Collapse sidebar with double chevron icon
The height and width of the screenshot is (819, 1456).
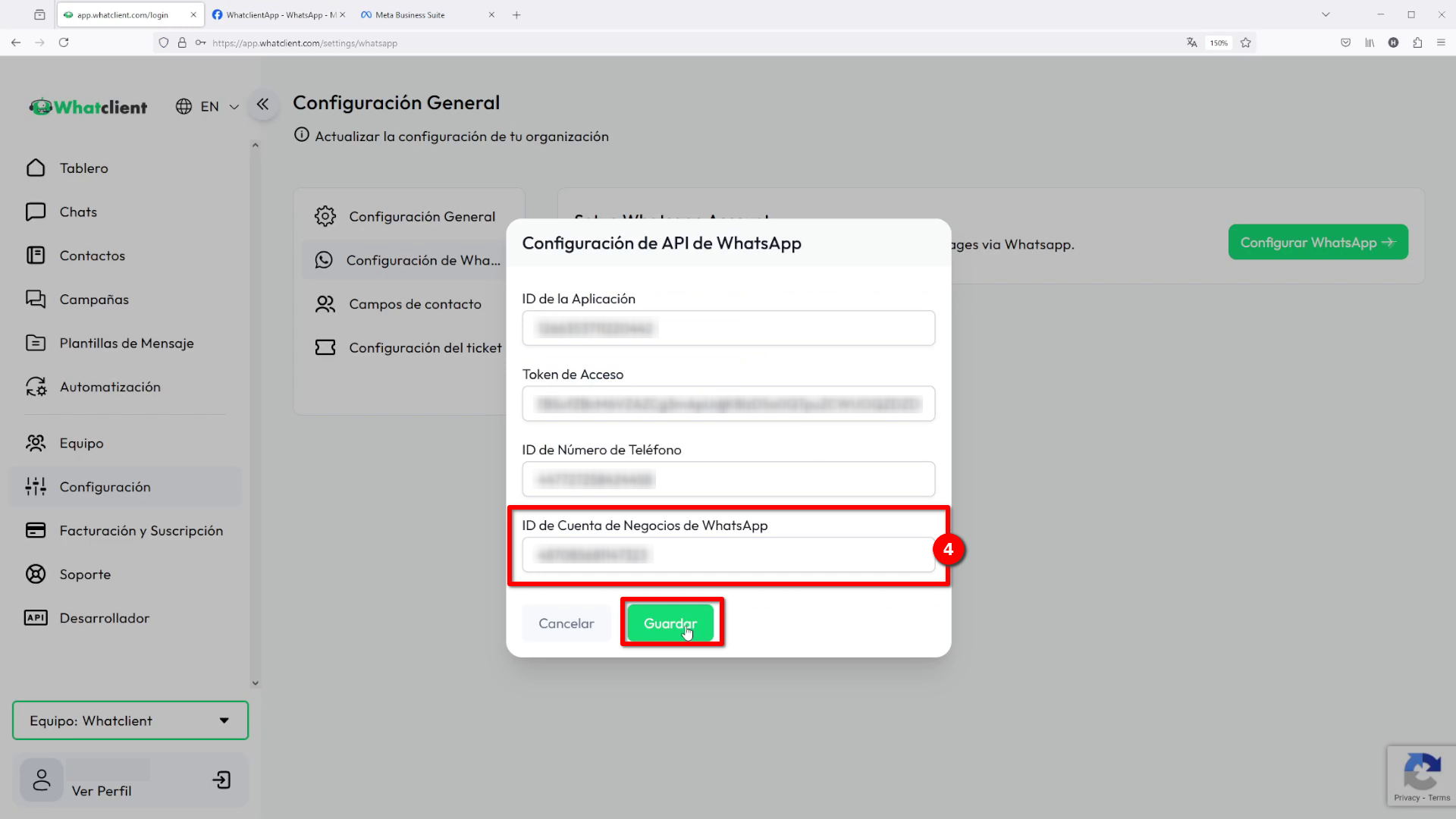[262, 105]
